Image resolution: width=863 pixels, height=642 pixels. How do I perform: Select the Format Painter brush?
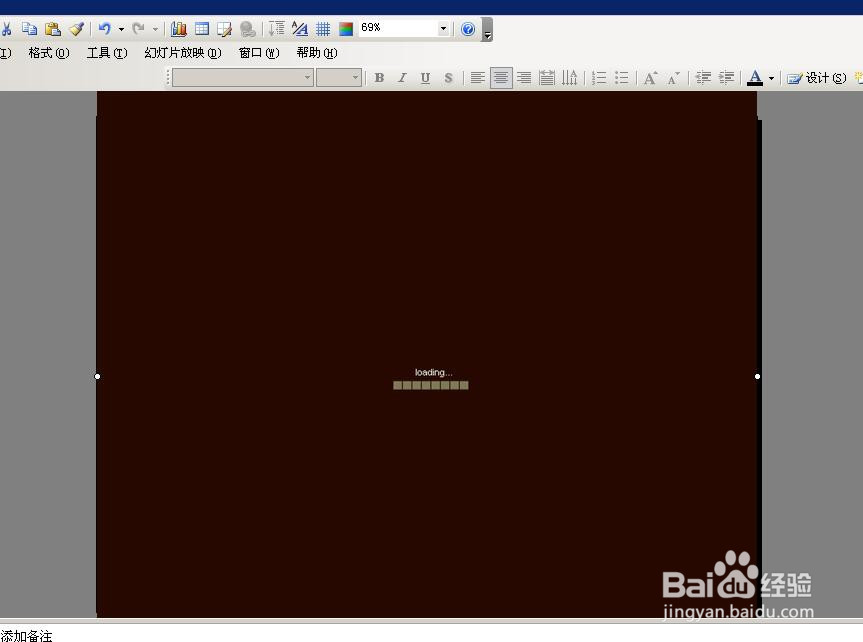pyautogui.click(x=77, y=29)
